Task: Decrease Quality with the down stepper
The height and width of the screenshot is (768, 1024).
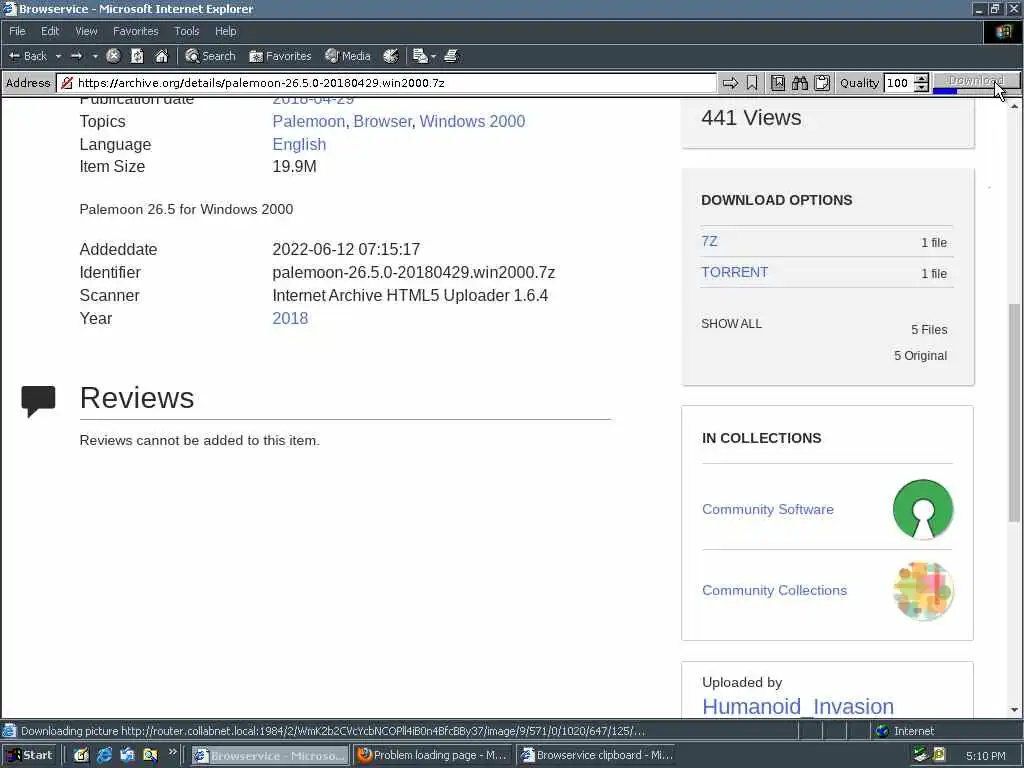Action: tap(921, 88)
